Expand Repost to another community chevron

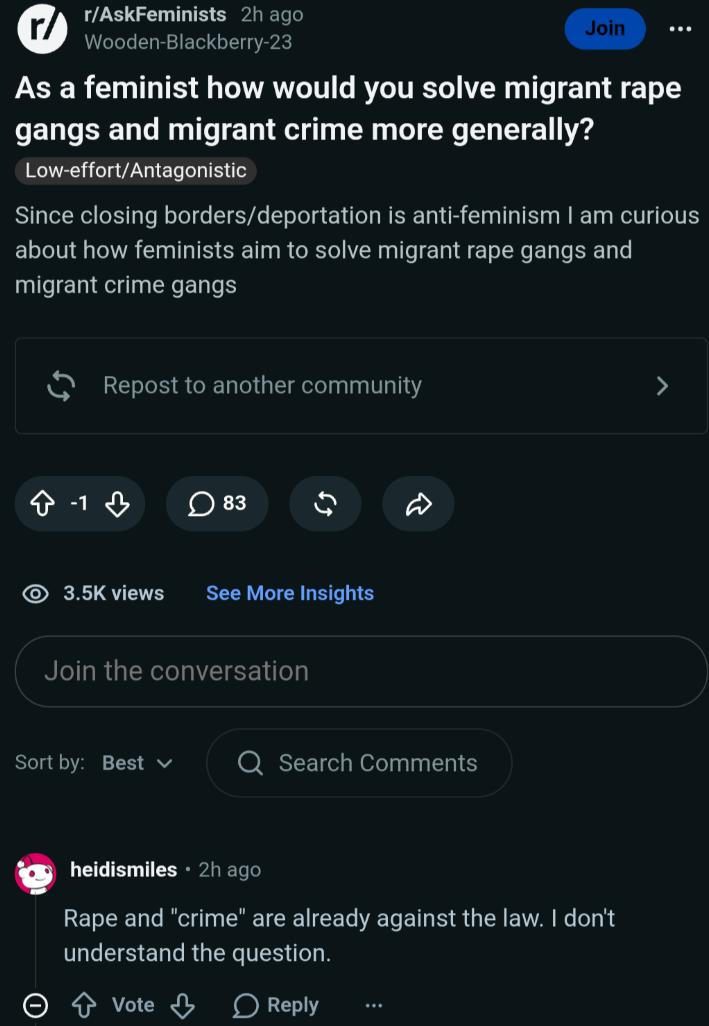click(663, 385)
